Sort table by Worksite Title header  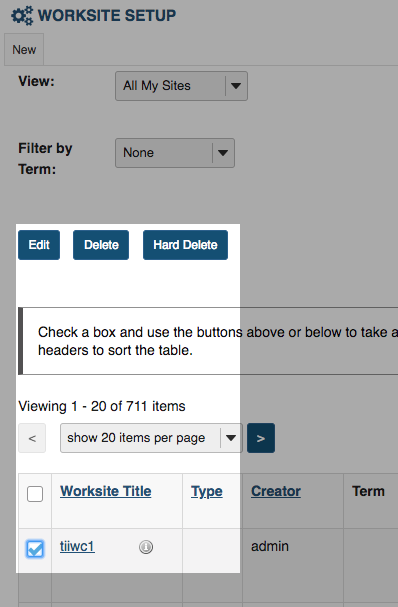click(106, 491)
